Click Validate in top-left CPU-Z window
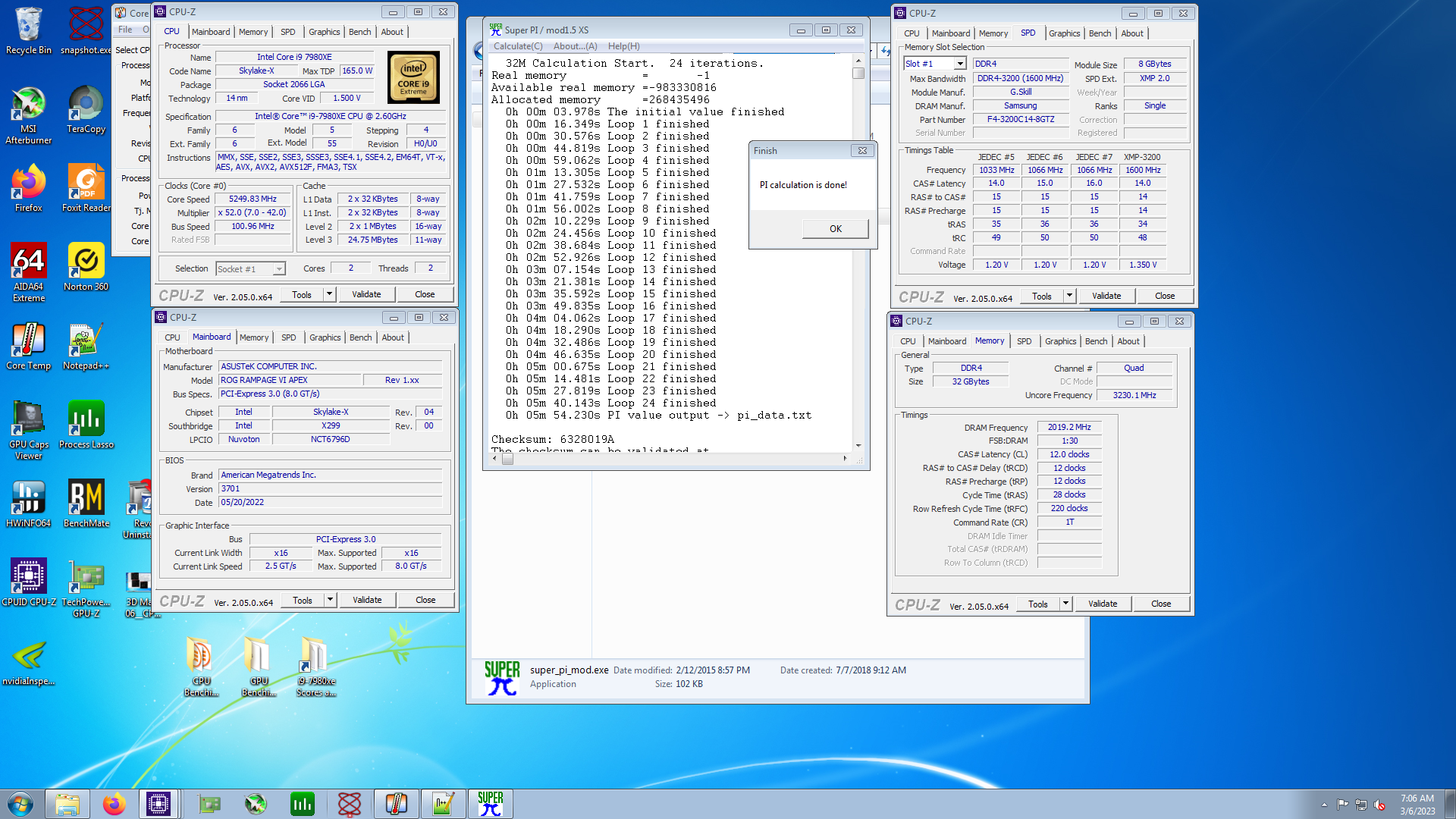1456x819 pixels. (366, 294)
